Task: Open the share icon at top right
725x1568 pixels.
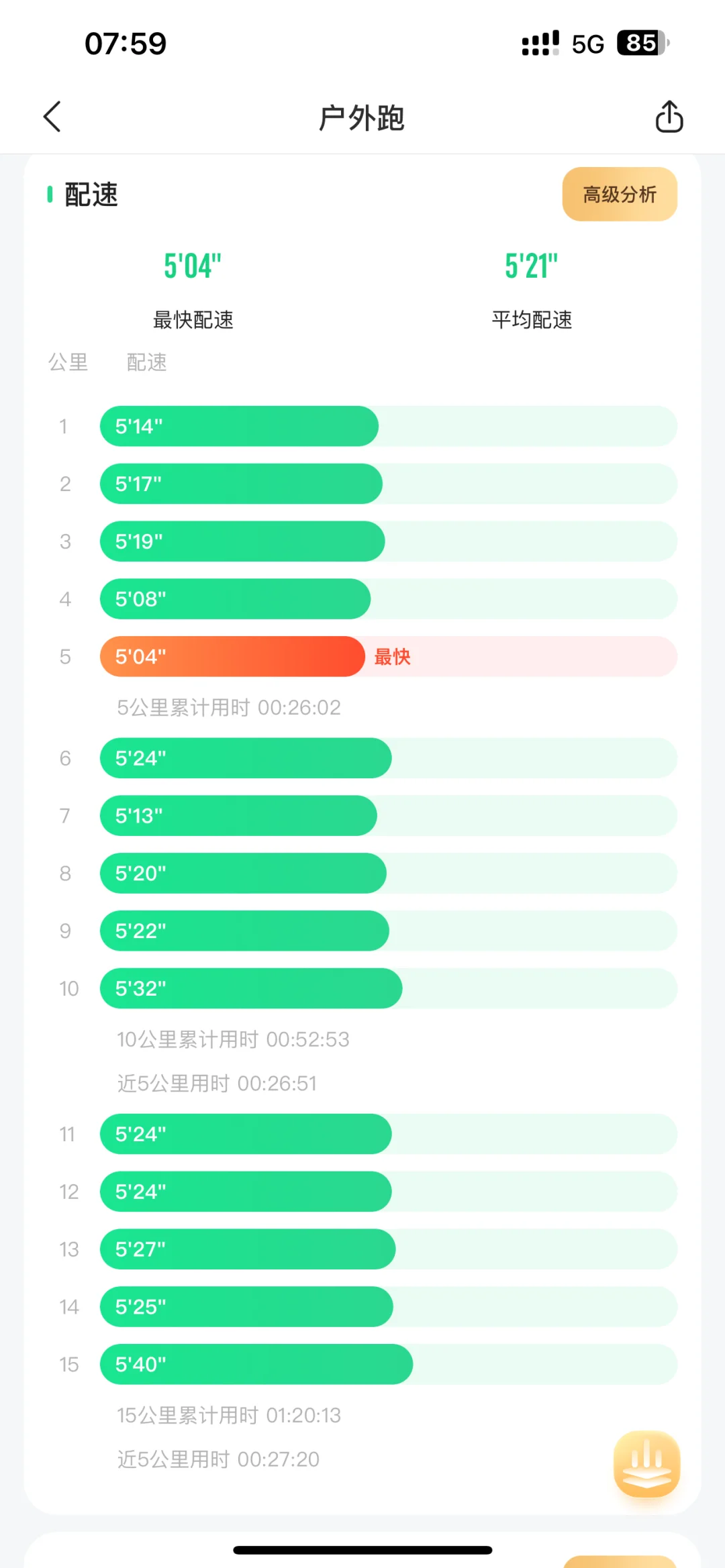Action: point(669,117)
